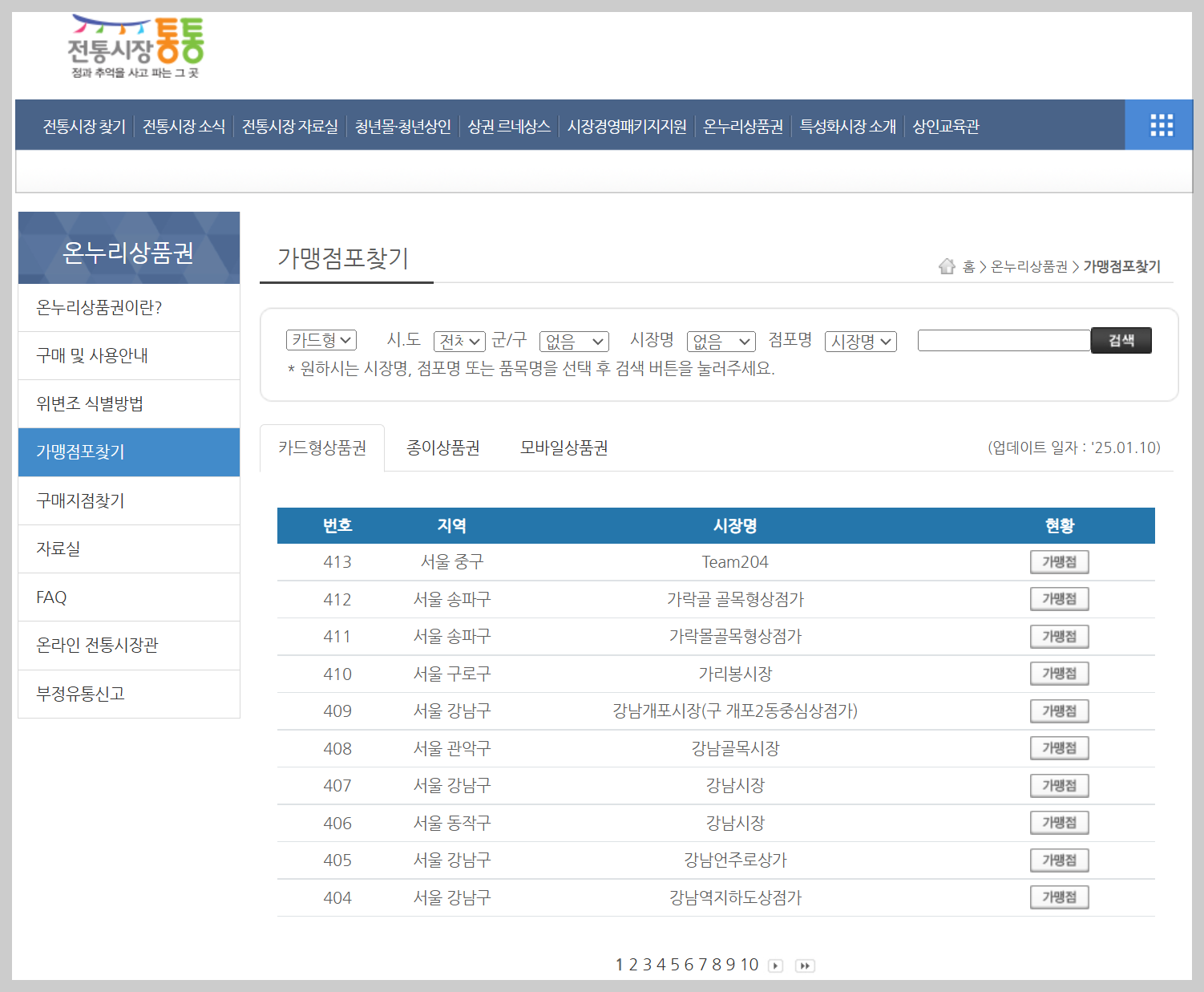The width and height of the screenshot is (1204, 992).
Task: Click 가맹점 button in row 407
Action: (1059, 786)
